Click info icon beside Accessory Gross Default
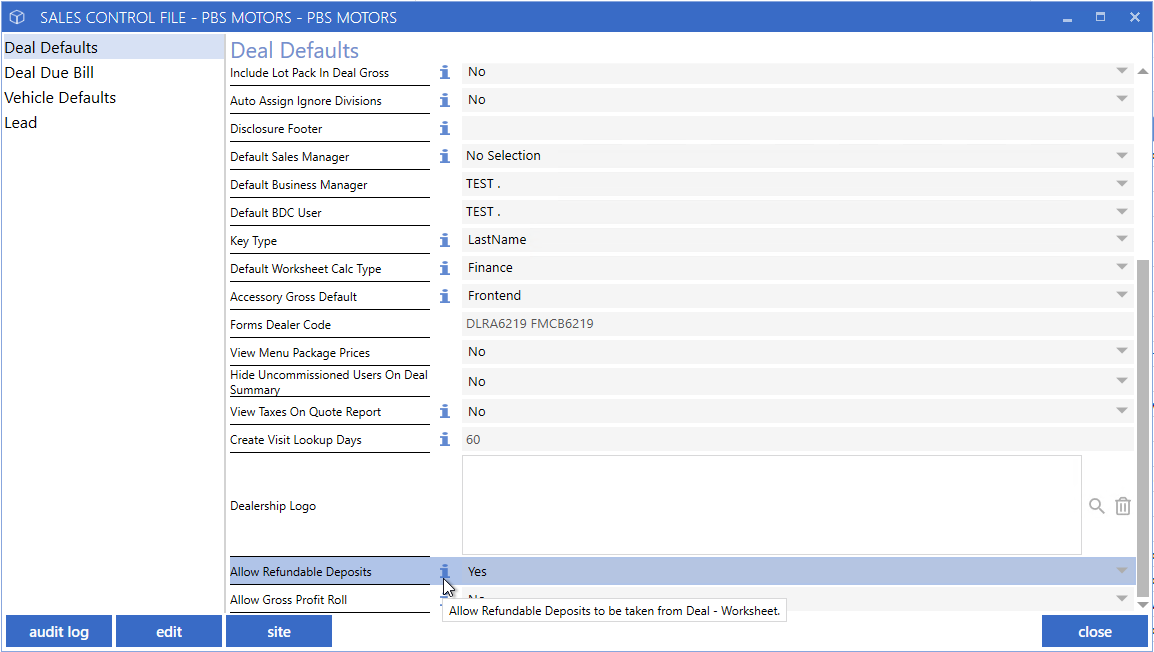The height and width of the screenshot is (652, 1154). 445,296
